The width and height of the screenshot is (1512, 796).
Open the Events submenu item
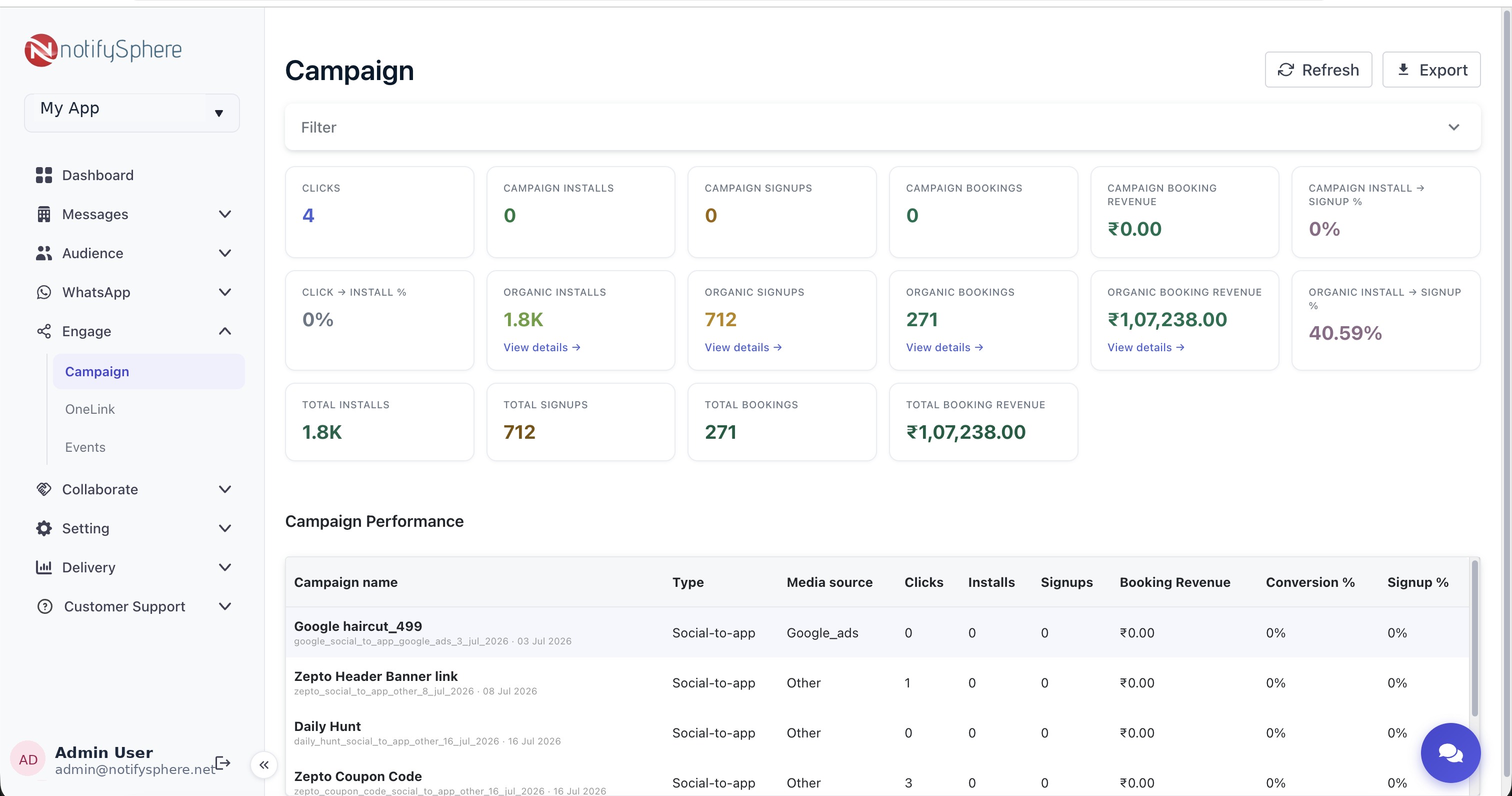[x=85, y=448]
